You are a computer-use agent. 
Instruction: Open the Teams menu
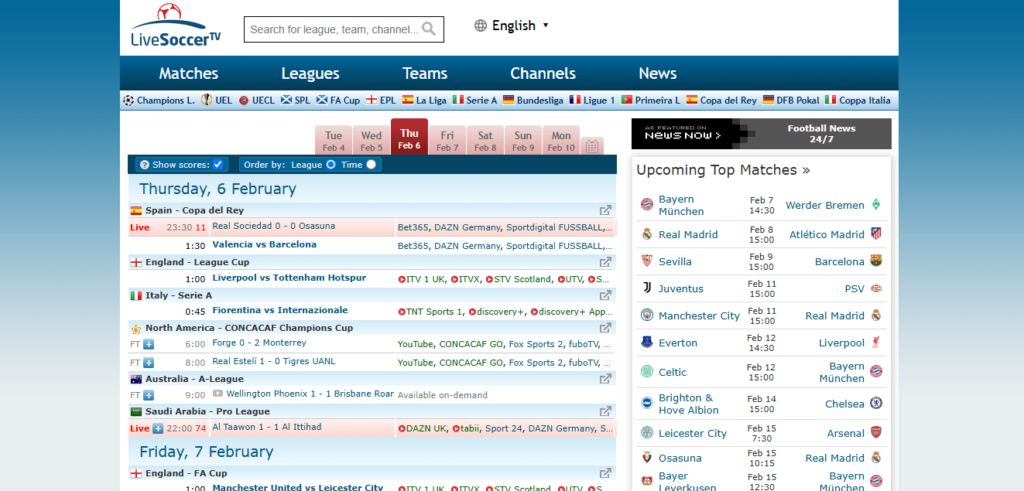[425, 74]
